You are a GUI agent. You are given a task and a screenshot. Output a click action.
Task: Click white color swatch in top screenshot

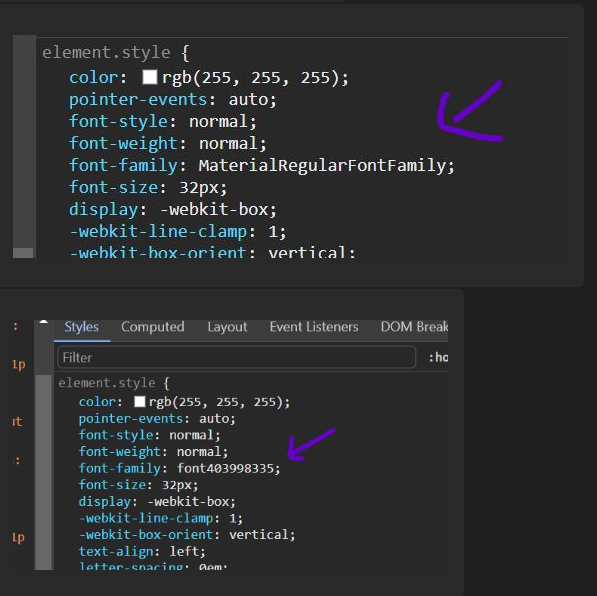click(x=150, y=77)
